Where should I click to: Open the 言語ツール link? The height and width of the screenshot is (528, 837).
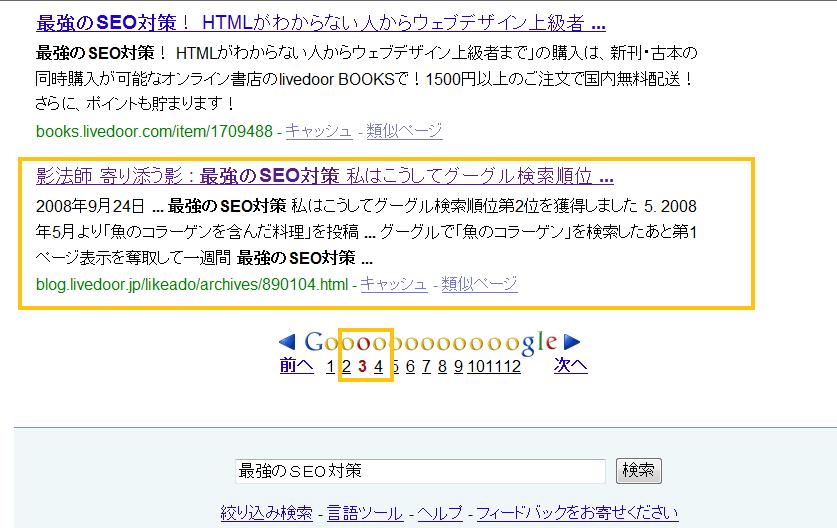pos(365,513)
